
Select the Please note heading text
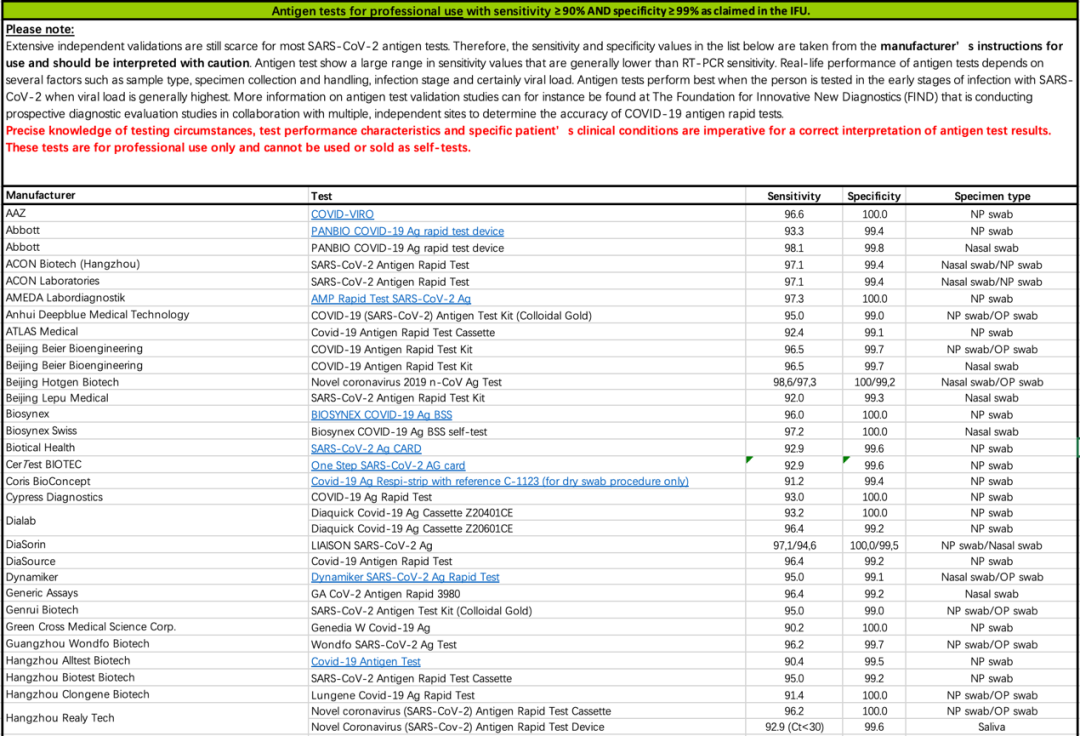(40, 30)
